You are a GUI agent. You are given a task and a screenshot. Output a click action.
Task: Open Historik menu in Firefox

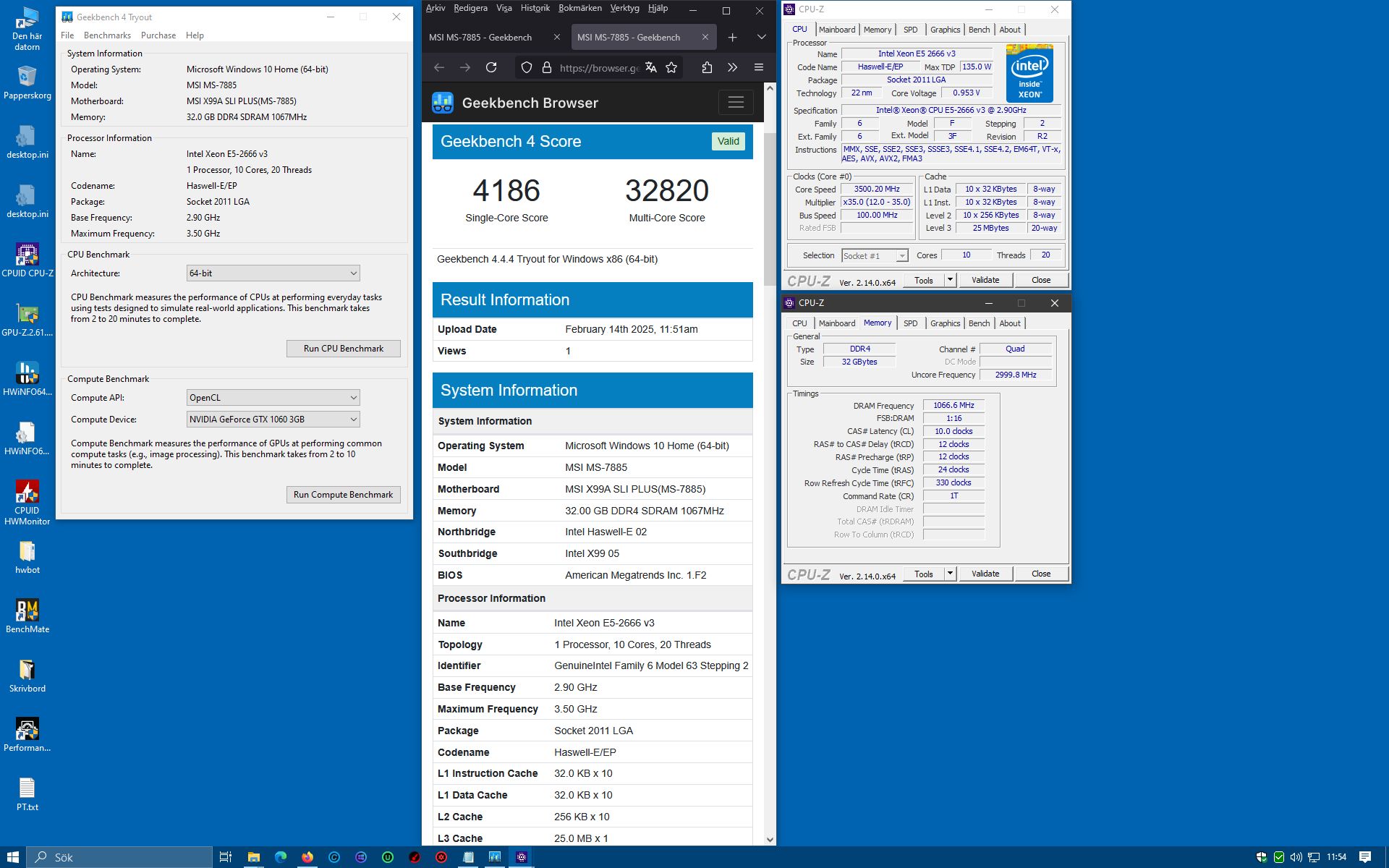click(x=535, y=8)
